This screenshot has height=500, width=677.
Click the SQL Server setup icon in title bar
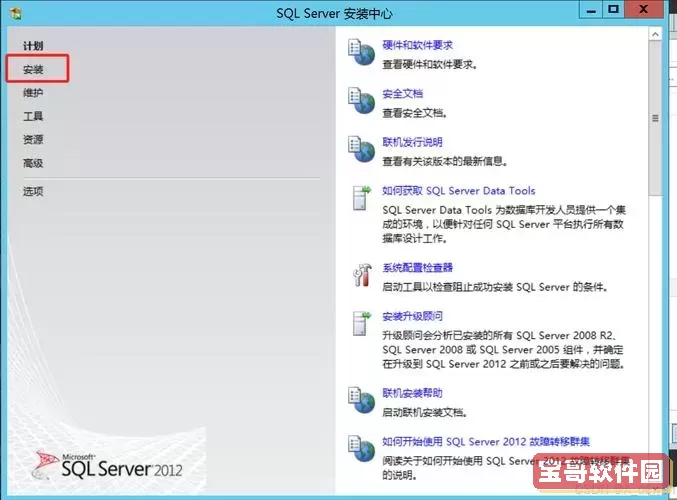[16, 14]
